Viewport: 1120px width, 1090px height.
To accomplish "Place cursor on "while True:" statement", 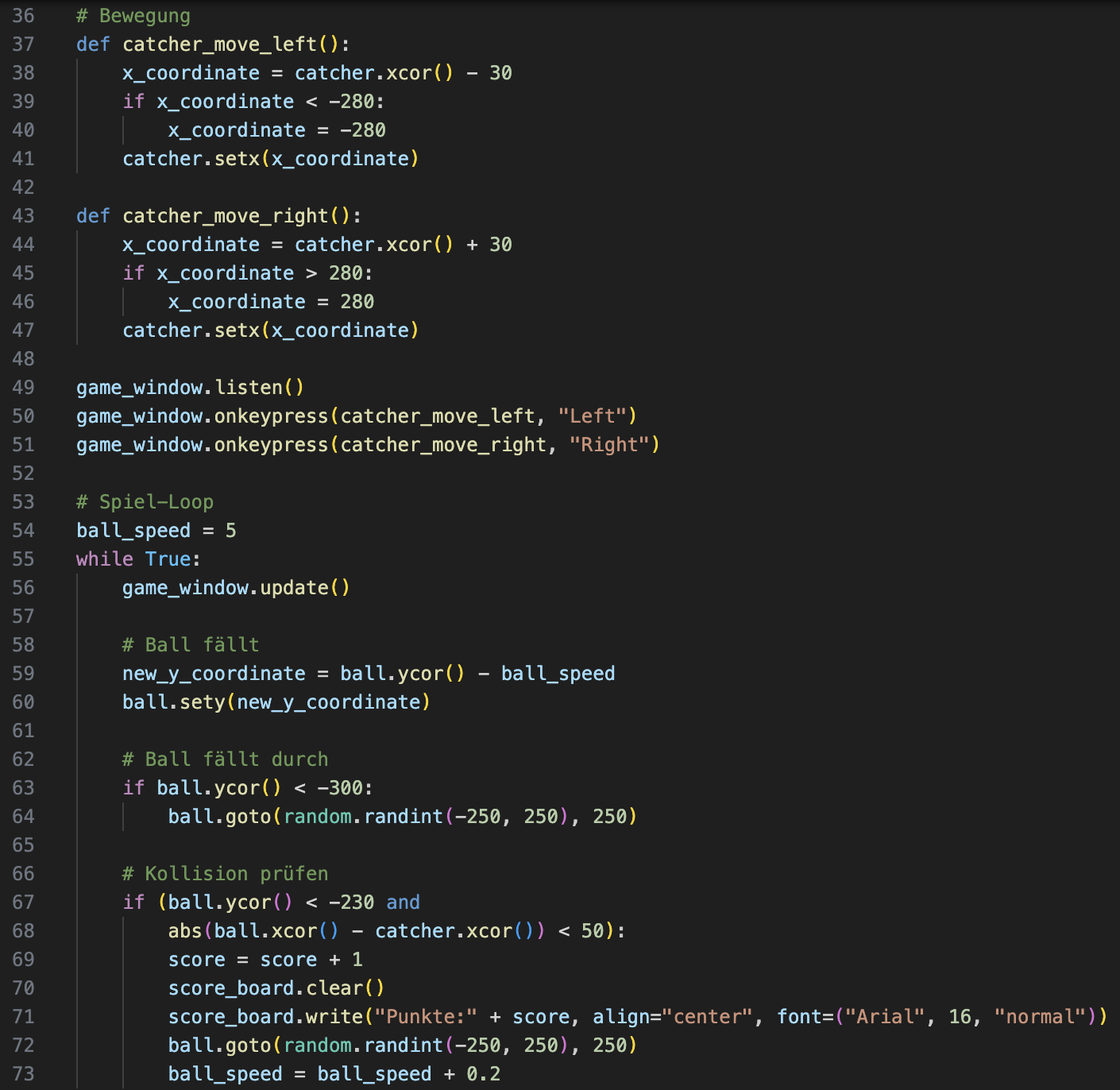I will tap(137, 559).
